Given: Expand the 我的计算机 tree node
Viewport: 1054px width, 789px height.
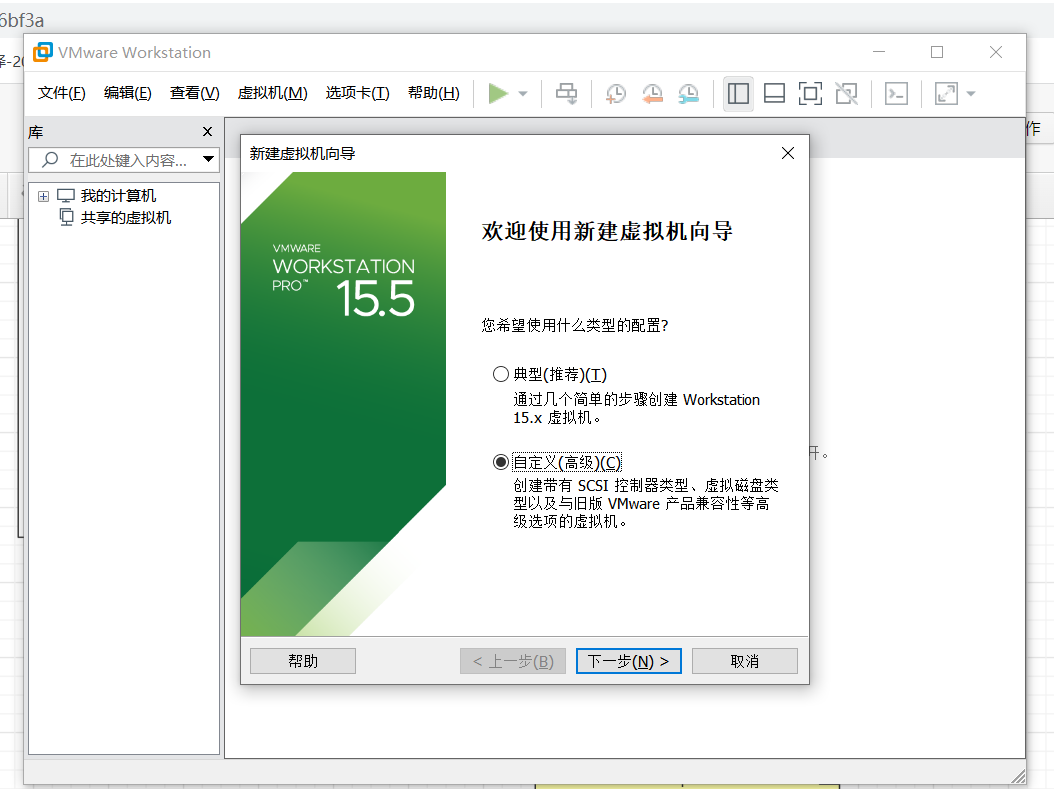Looking at the screenshot, I should pyautogui.click(x=44, y=196).
